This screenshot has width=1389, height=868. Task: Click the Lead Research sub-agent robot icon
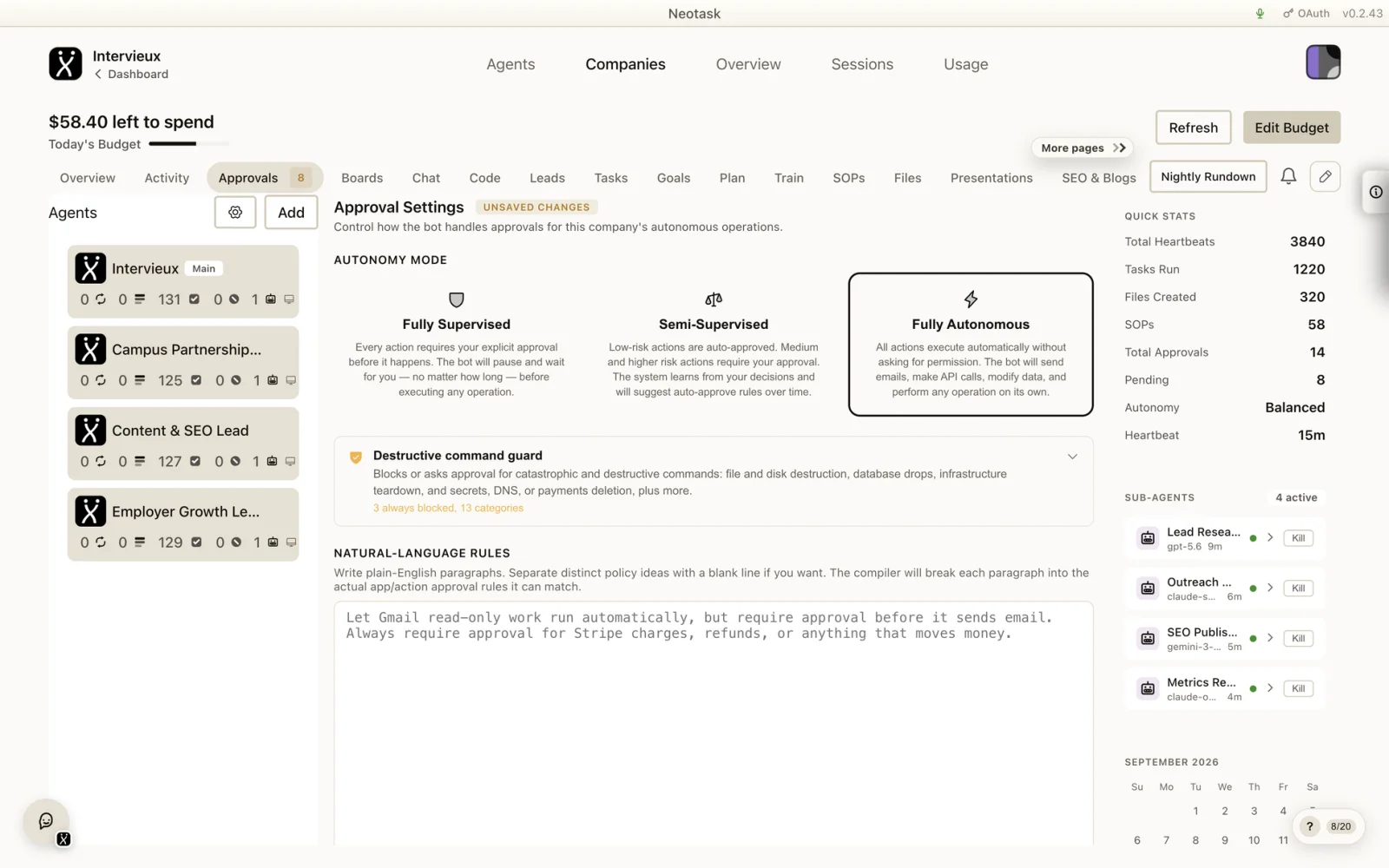(1148, 538)
